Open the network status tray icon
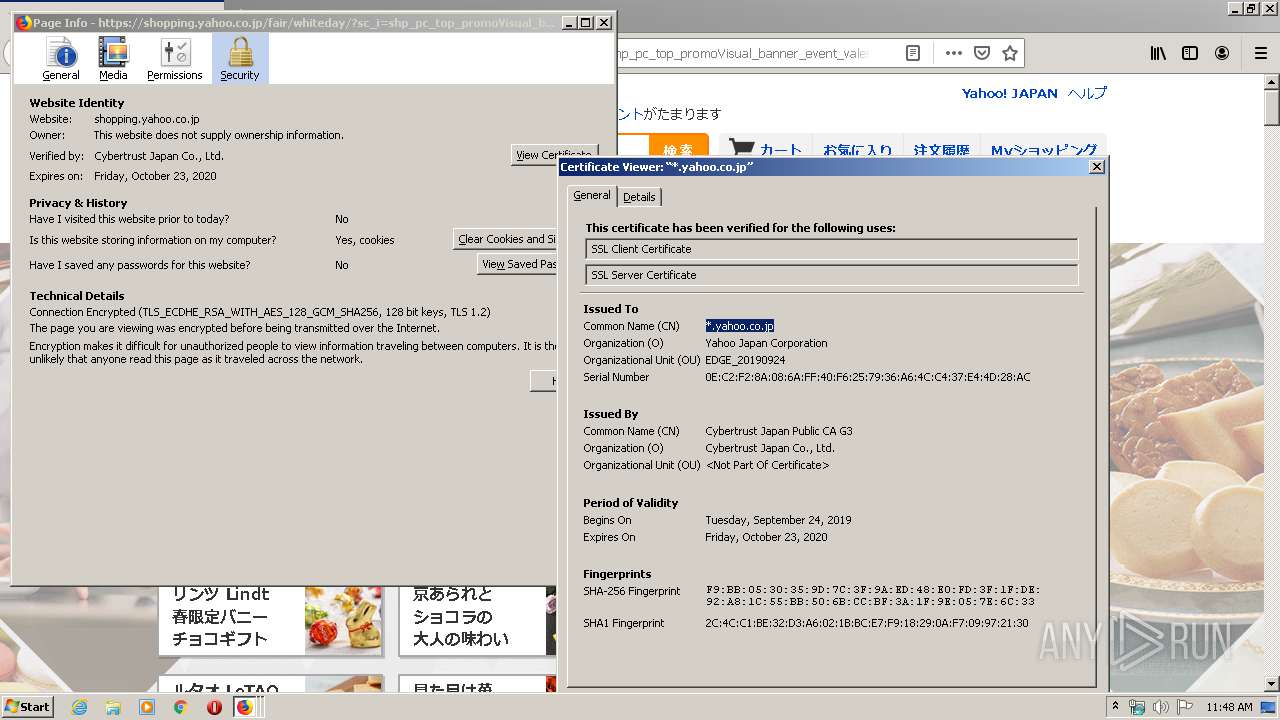Screen dimensions: 1280x720 [1137, 707]
